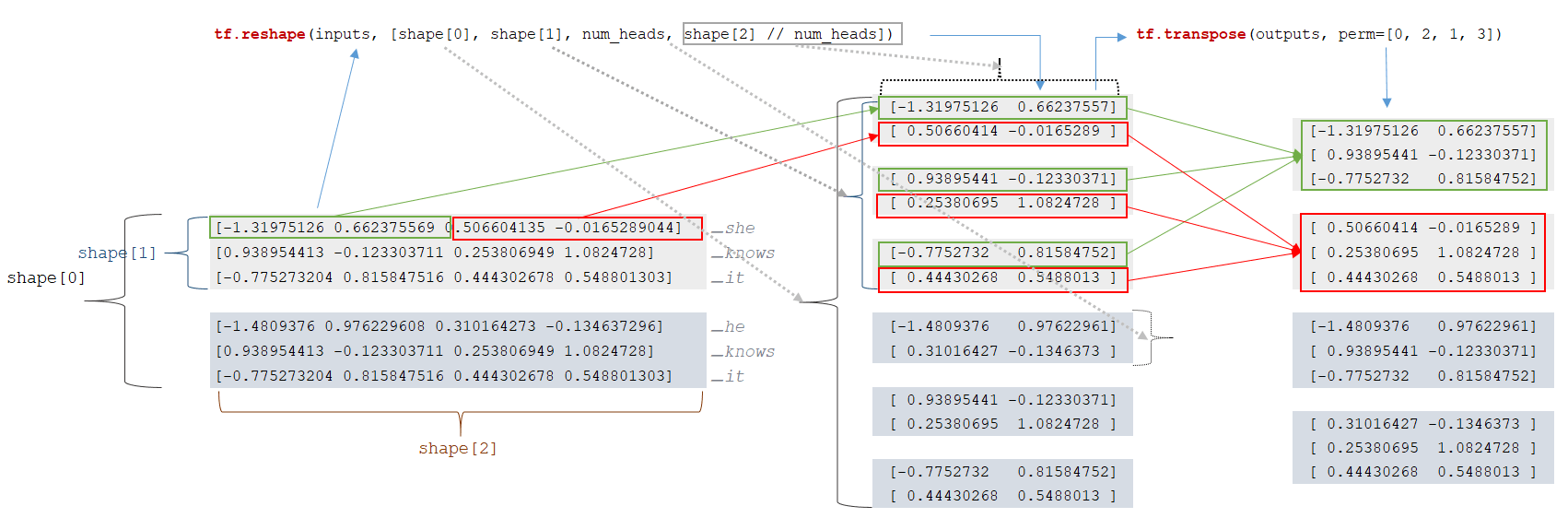Click the 'knows' word below 'she'
1568x518 pixels.
(749, 253)
